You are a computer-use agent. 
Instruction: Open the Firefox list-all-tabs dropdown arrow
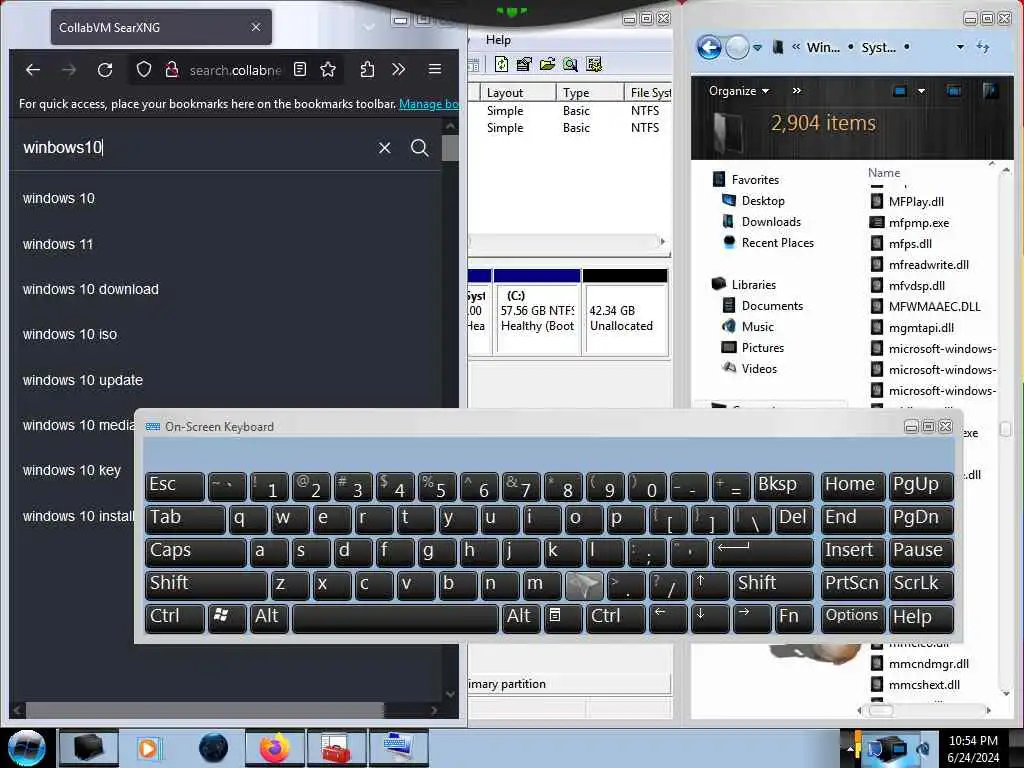pos(369,27)
